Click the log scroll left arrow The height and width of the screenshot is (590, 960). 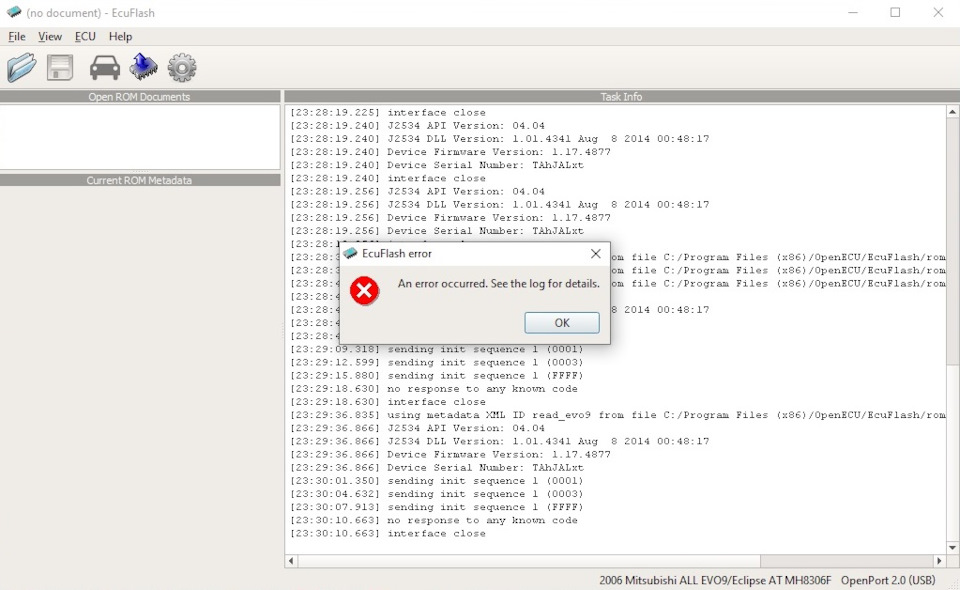tap(291, 561)
